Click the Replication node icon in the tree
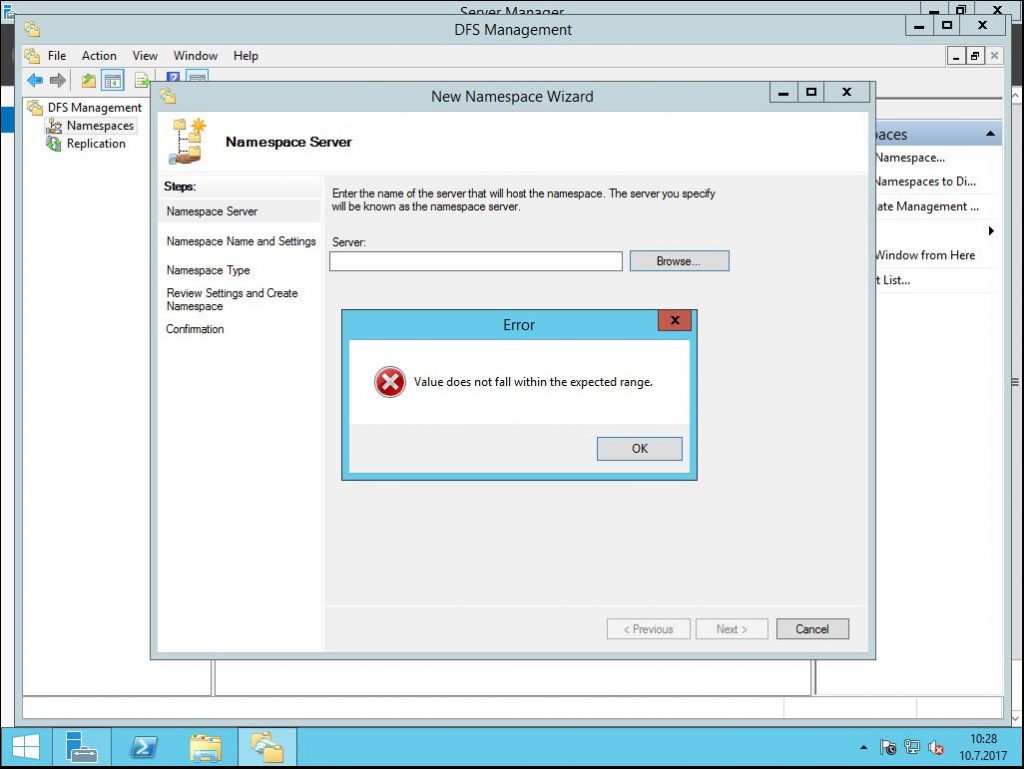The image size is (1024, 769). (54, 144)
